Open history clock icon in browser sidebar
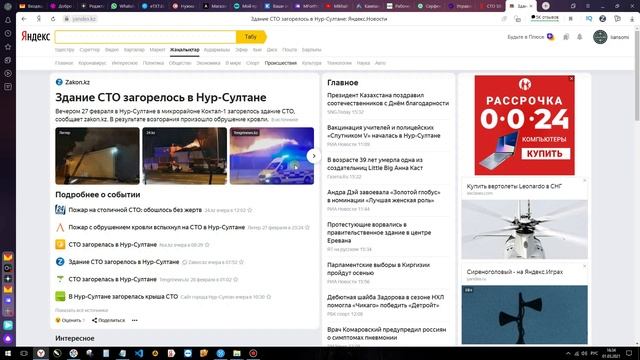 coord(8,33)
